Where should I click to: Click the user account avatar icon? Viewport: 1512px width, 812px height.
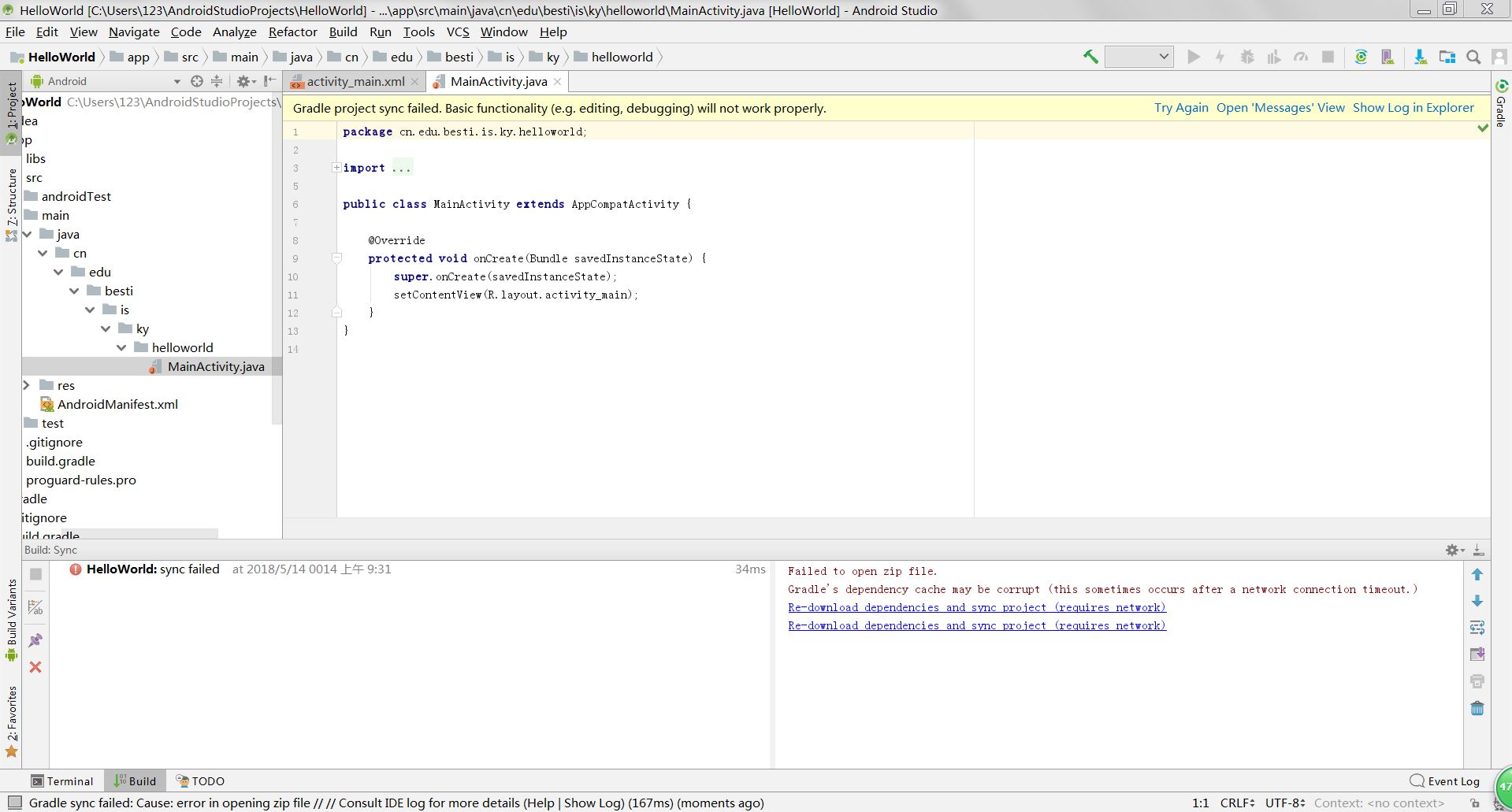point(1499,57)
